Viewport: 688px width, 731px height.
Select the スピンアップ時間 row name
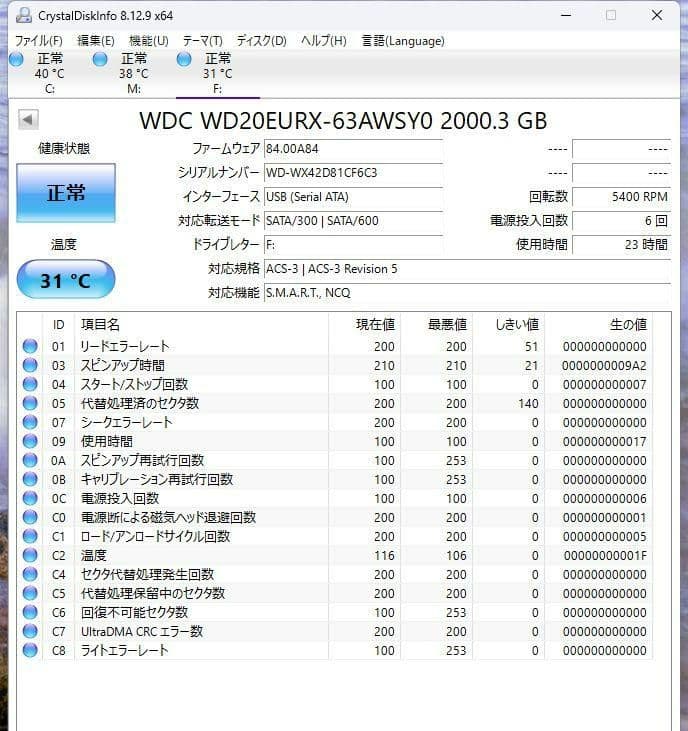coord(123,366)
